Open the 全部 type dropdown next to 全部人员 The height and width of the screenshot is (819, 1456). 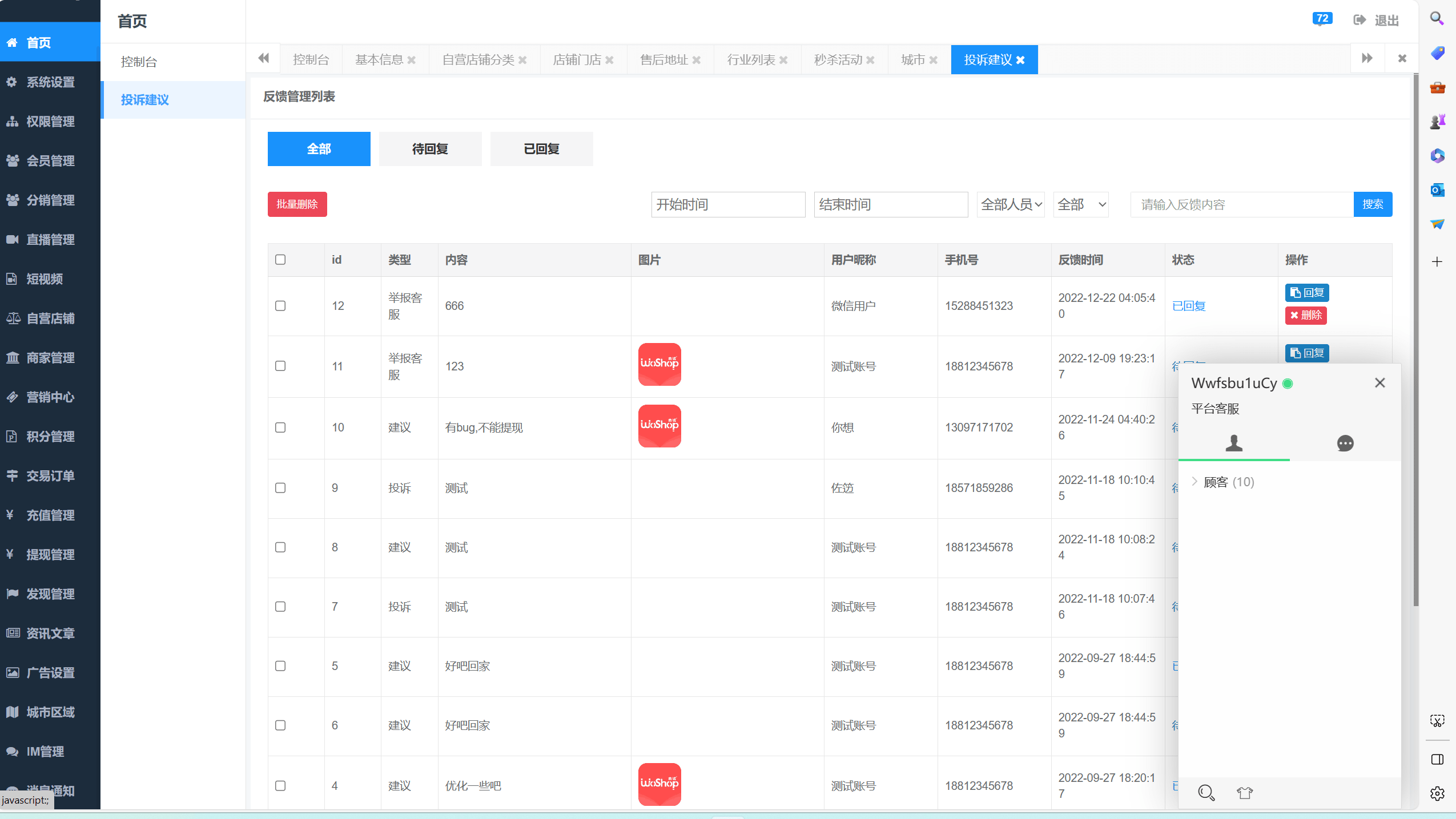point(1081,204)
